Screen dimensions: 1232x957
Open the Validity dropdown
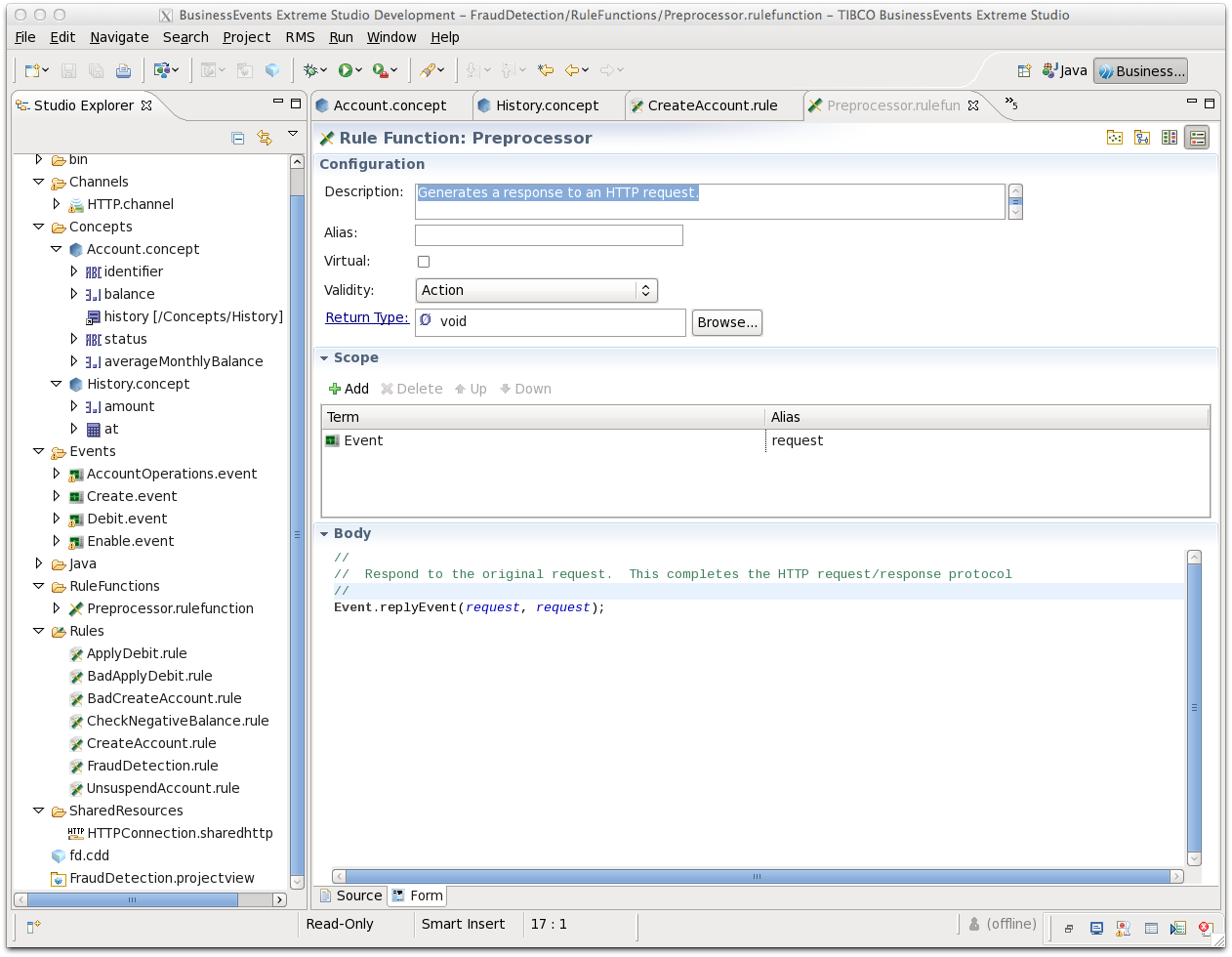[537, 290]
